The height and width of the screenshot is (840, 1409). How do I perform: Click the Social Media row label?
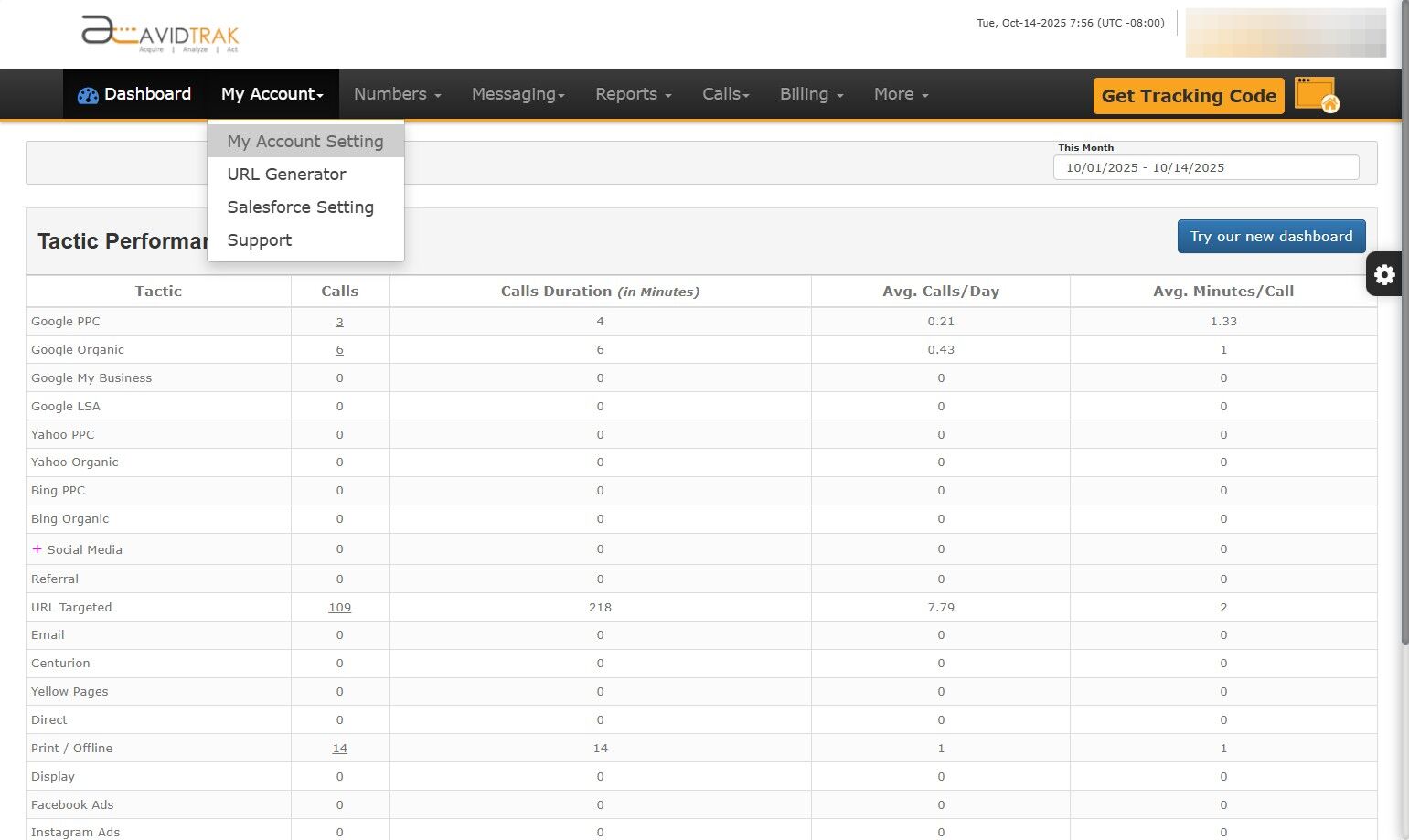coord(85,550)
